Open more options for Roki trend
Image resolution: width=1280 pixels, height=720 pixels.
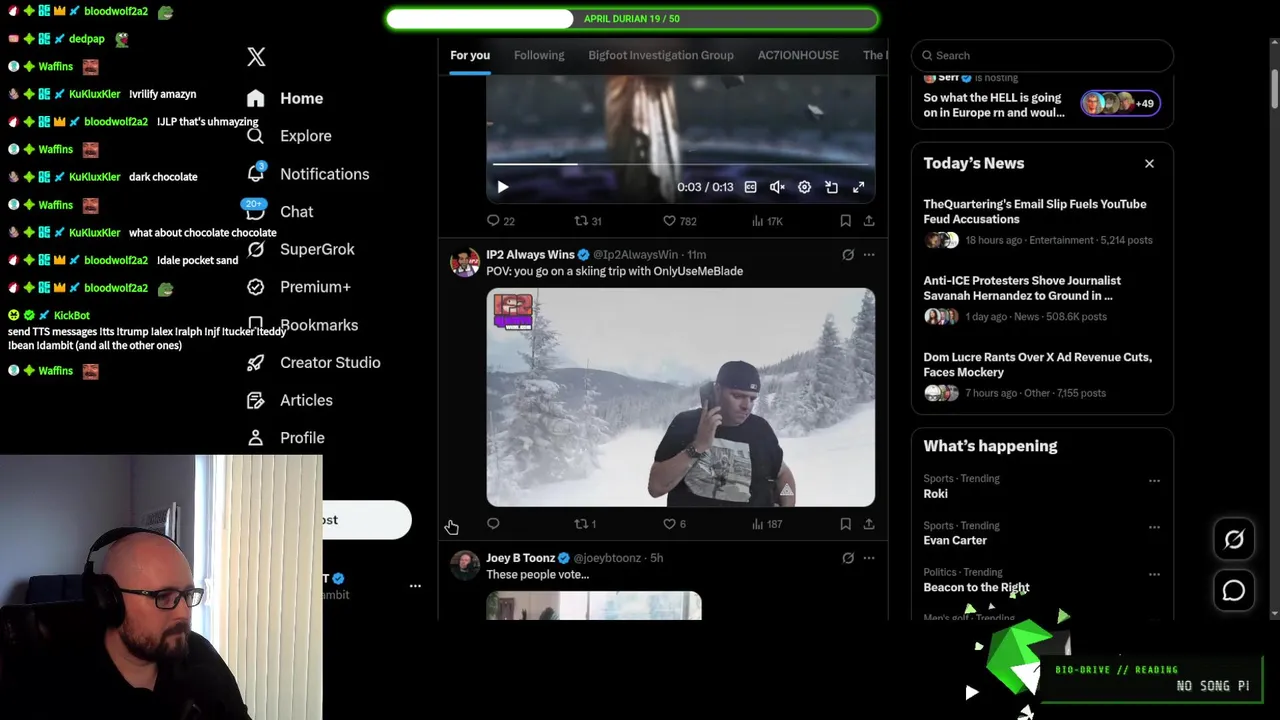point(1154,481)
